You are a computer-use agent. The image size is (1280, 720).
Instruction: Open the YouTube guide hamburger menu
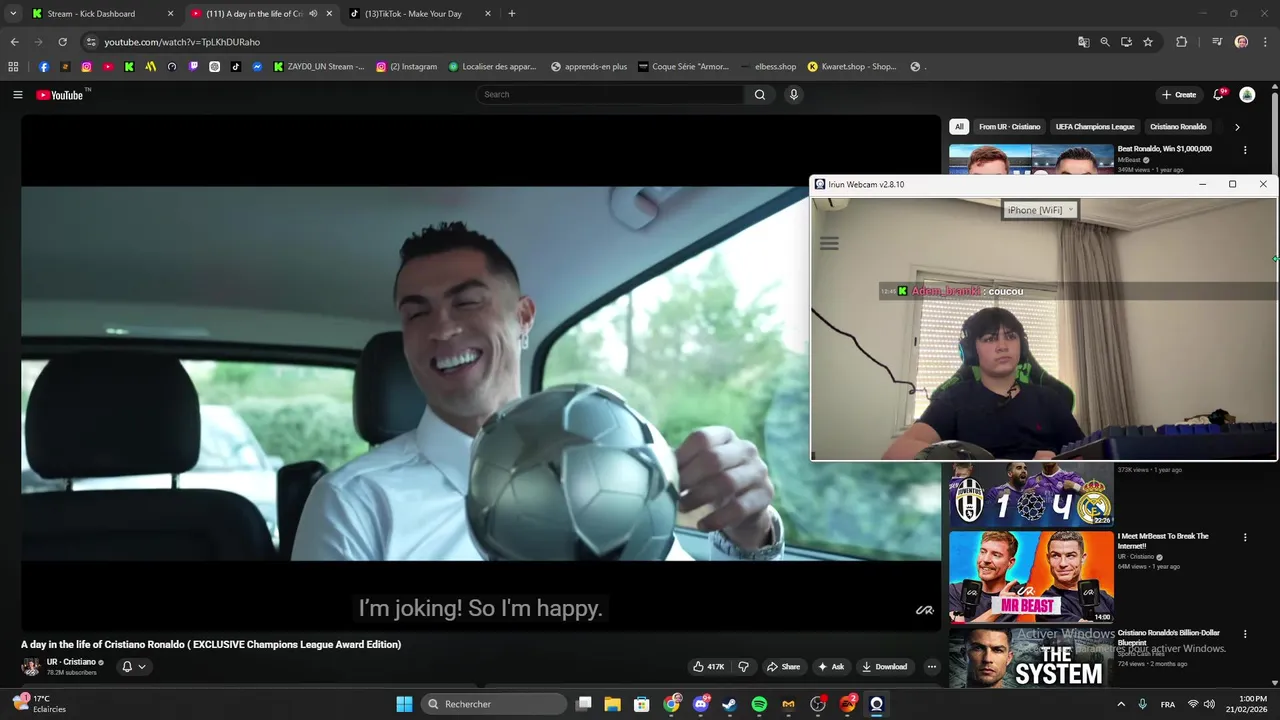coord(18,95)
